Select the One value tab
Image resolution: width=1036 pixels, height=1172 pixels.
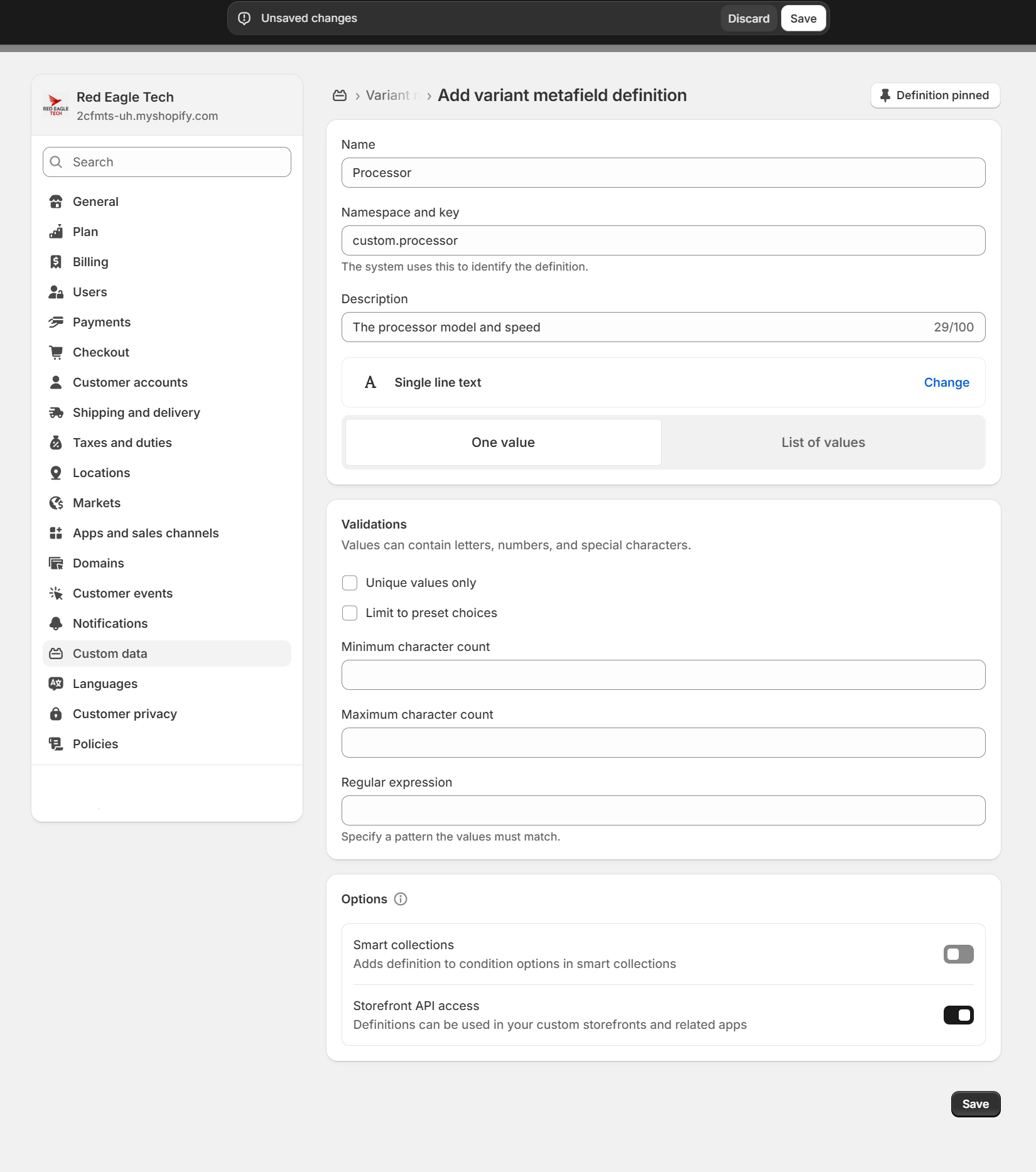[503, 443]
